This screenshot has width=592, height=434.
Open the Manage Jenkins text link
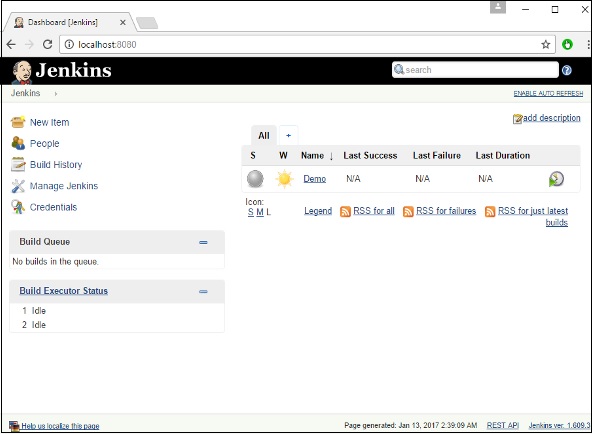pos(64,186)
